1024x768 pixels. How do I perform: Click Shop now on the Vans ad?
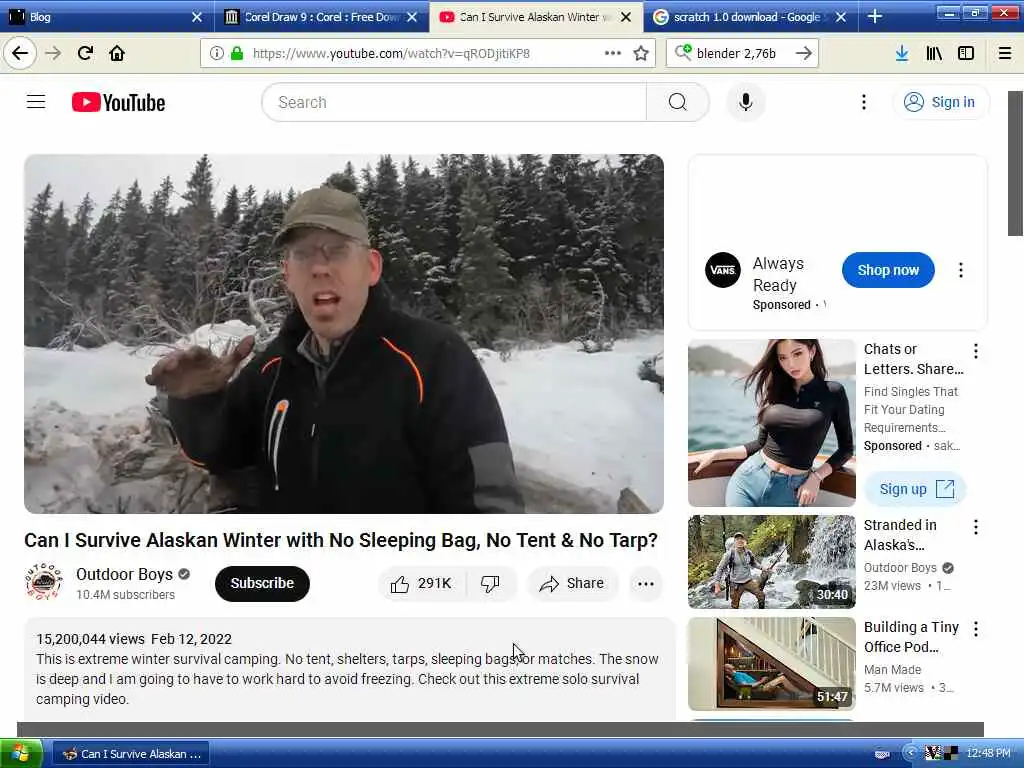888,270
